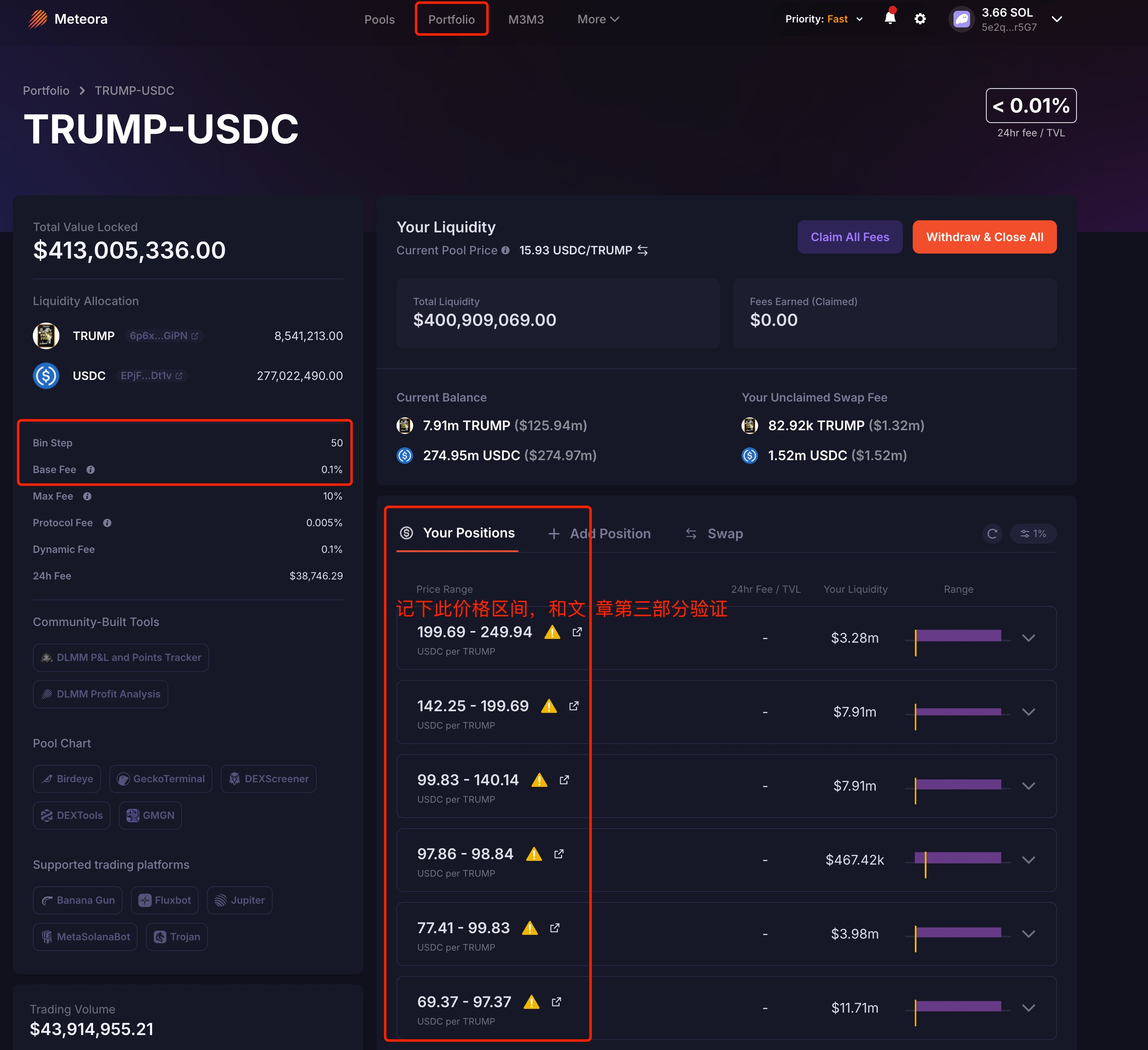The width and height of the screenshot is (1148, 1050).
Task: Open the More menu dropdown
Action: [x=597, y=20]
